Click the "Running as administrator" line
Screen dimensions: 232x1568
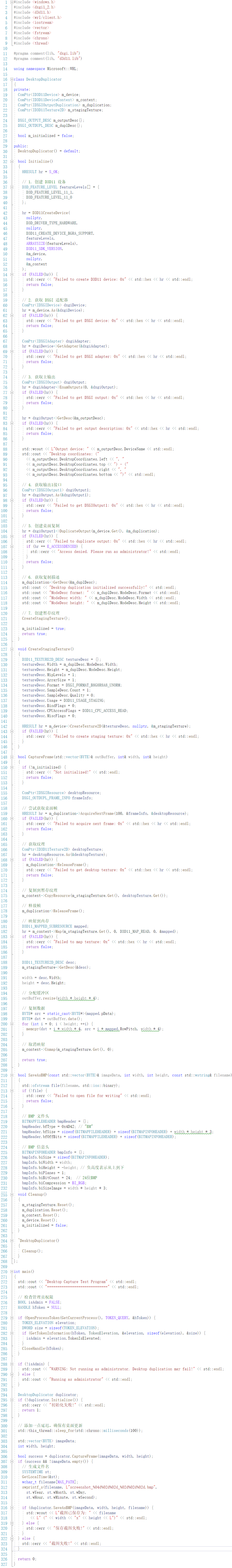tap(77, 1379)
